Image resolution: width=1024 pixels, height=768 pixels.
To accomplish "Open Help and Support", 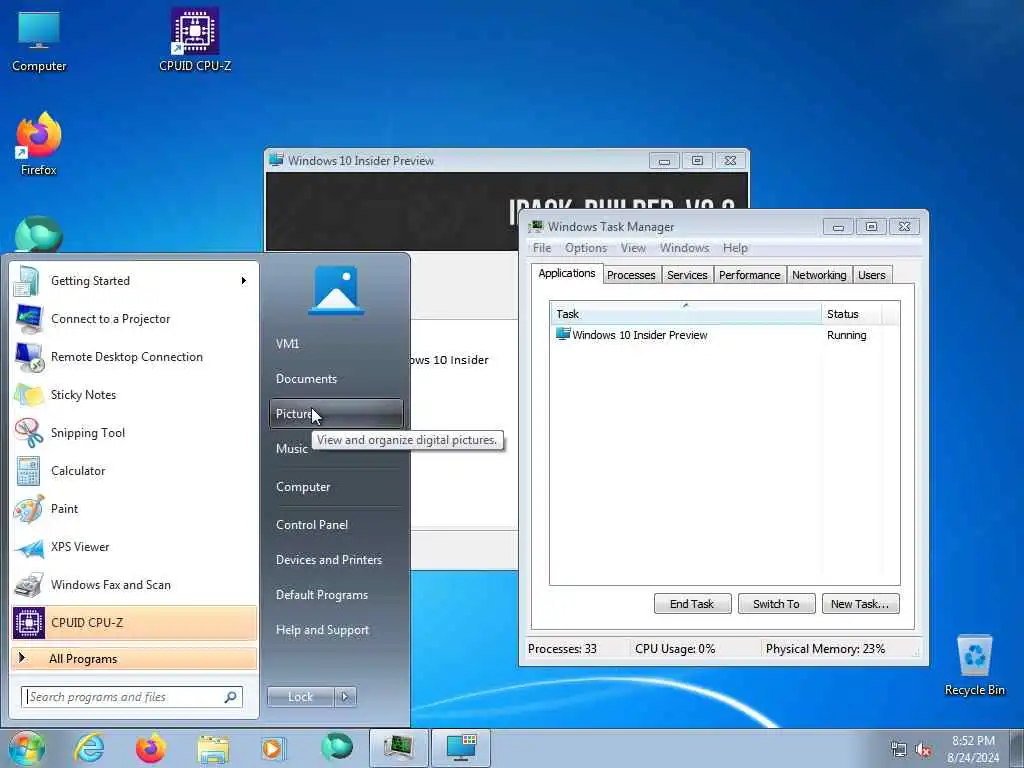I will (x=336, y=630).
